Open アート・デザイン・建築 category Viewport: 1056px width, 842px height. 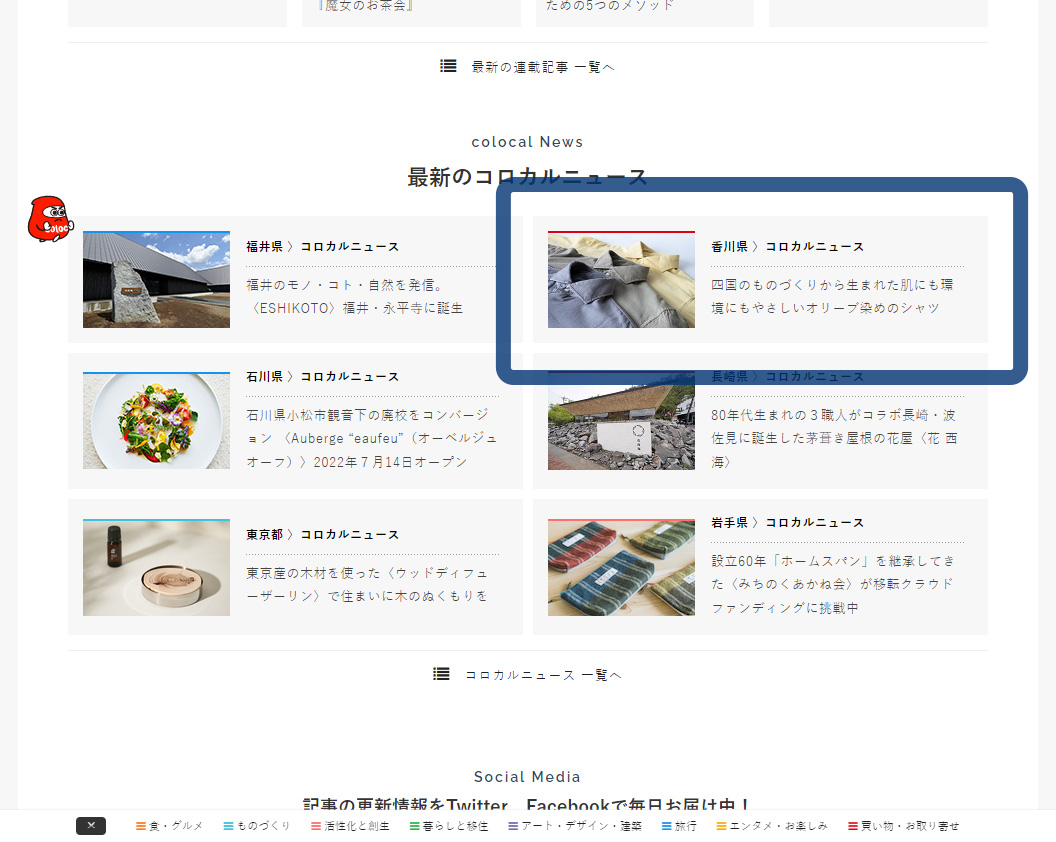pyautogui.click(x=560, y=826)
